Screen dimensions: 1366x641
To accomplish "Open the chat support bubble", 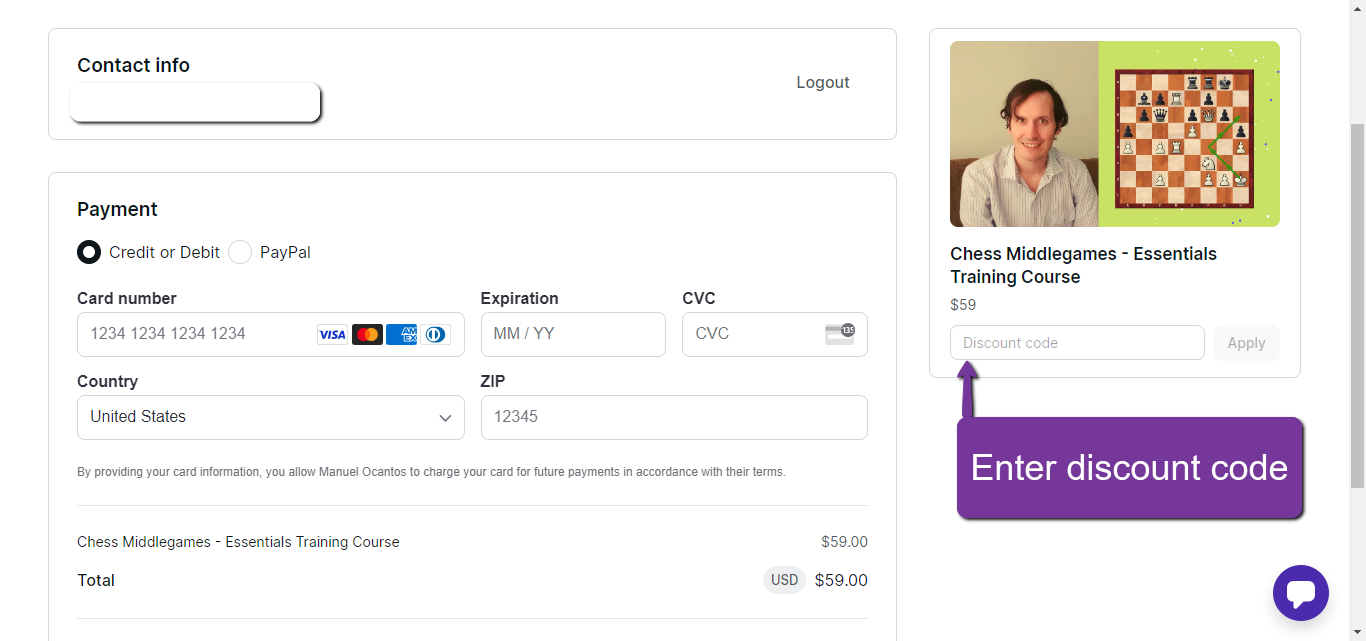I will click(1300, 593).
